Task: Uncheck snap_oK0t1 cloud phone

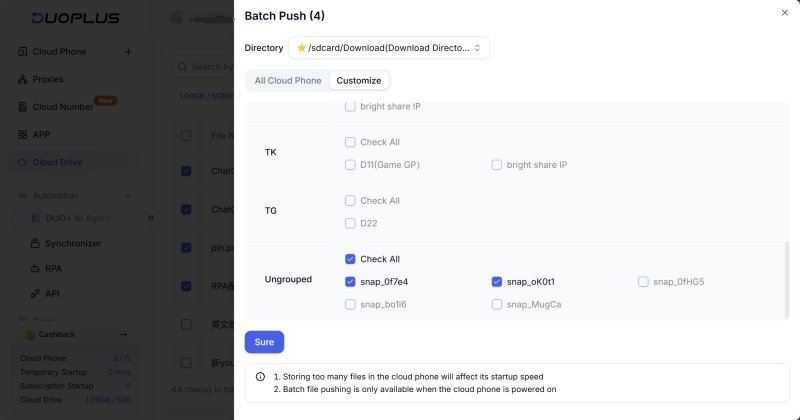Action: pyautogui.click(x=496, y=282)
